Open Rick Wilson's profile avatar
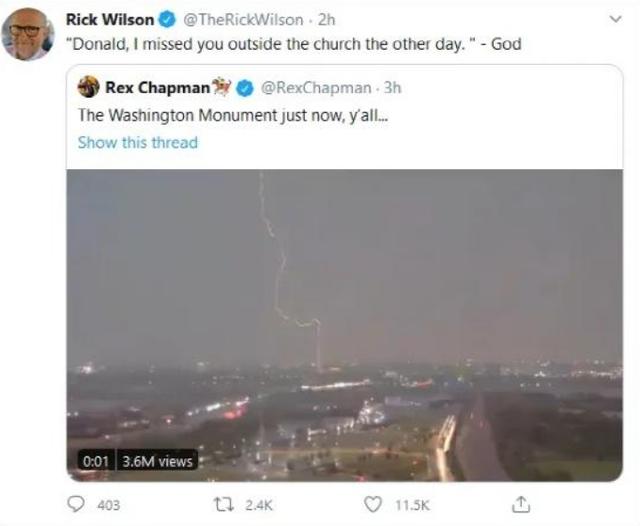This screenshot has width=640, height=526. 27,34
